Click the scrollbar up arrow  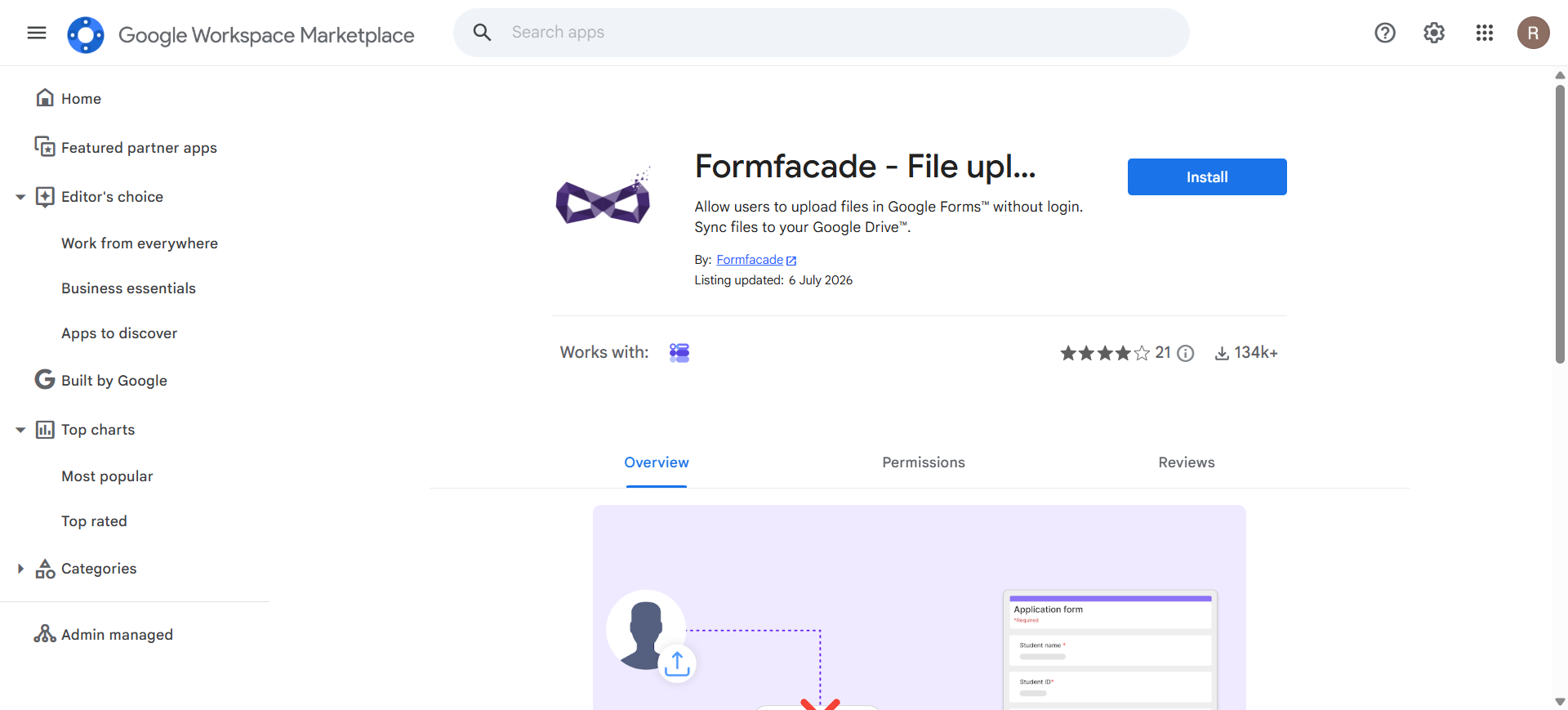pyautogui.click(x=1560, y=75)
